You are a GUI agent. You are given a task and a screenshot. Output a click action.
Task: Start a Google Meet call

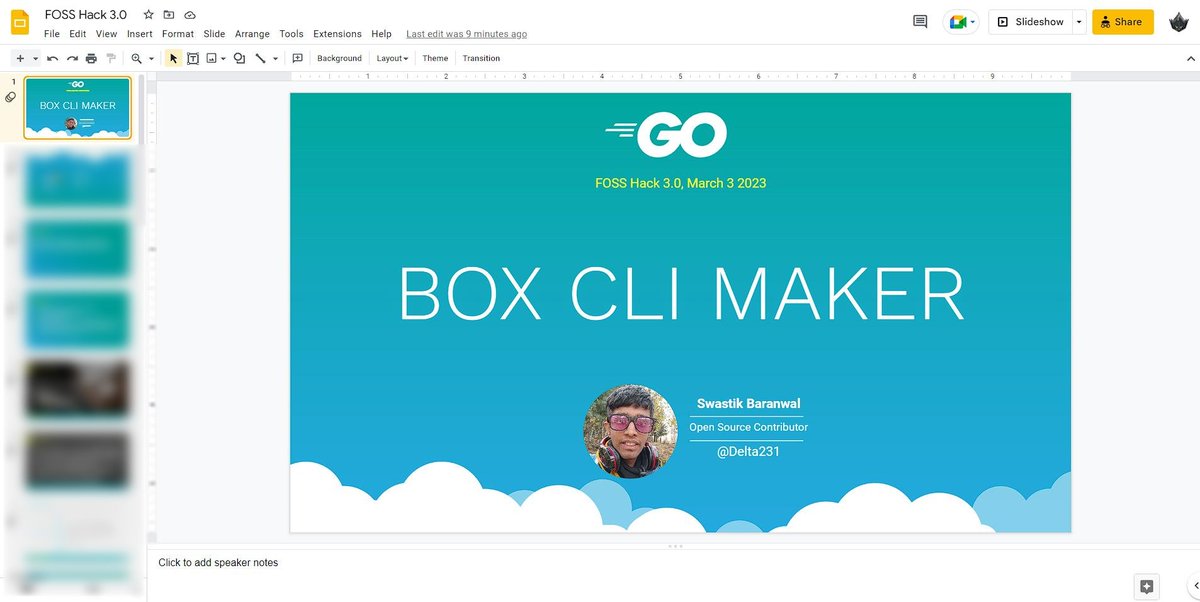[x=961, y=22]
